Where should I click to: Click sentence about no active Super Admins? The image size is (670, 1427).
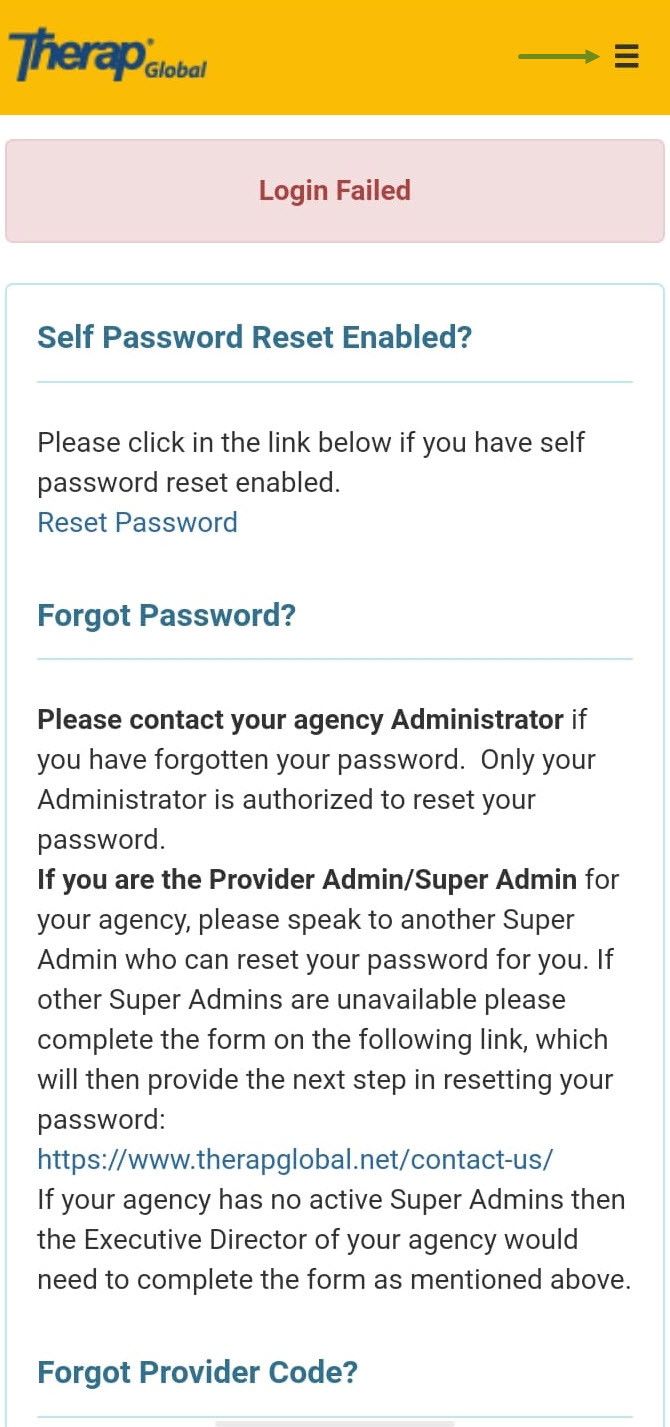[334, 1239]
